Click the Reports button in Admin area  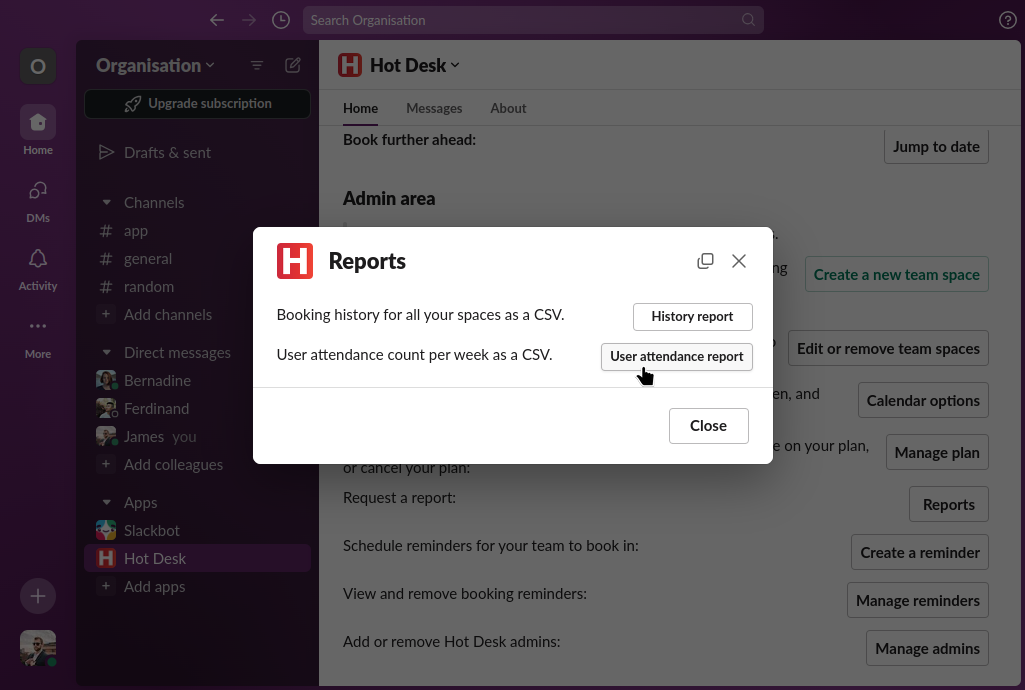949,504
